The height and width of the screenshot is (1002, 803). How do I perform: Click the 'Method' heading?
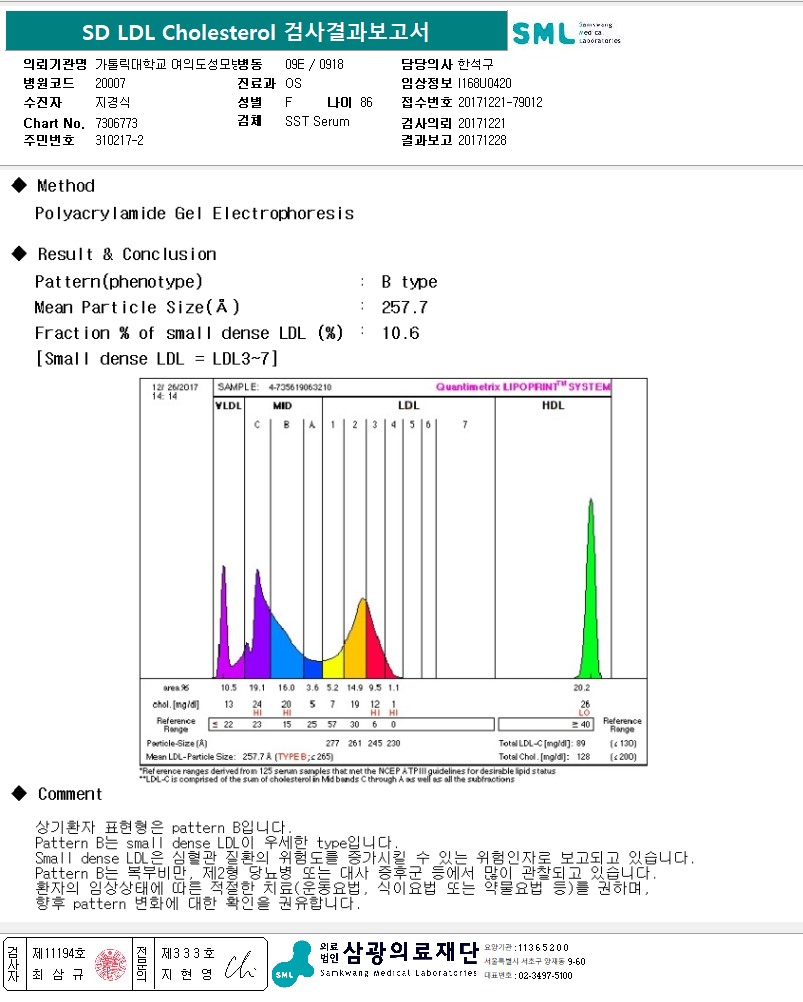pos(66,186)
